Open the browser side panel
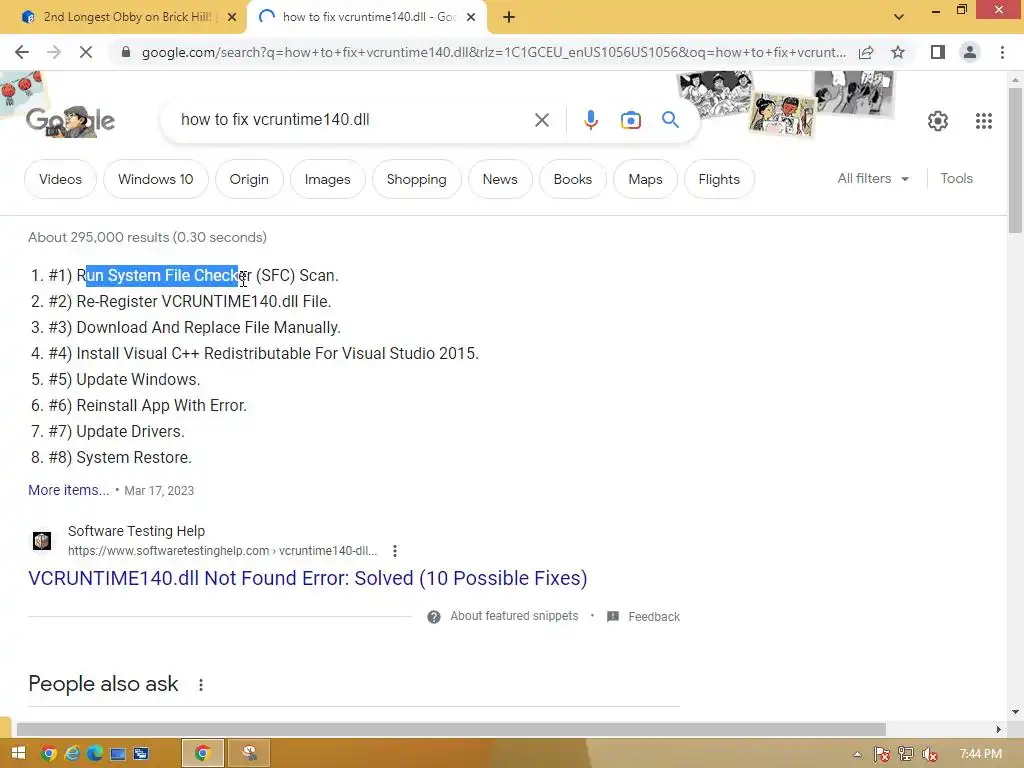Screen dimensions: 1024x768 pyautogui.click(x=938, y=52)
